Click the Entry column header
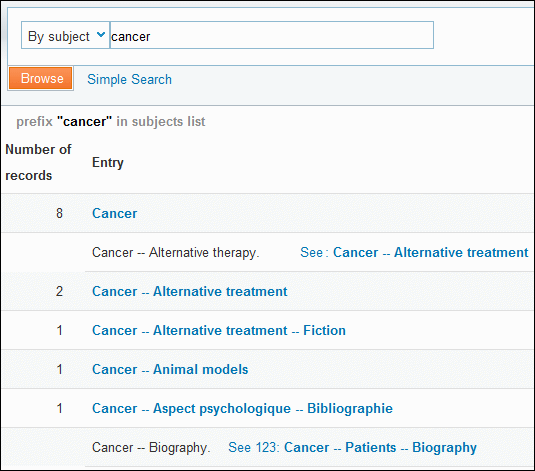Screen dimensions: 535x471 (x=108, y=162)
